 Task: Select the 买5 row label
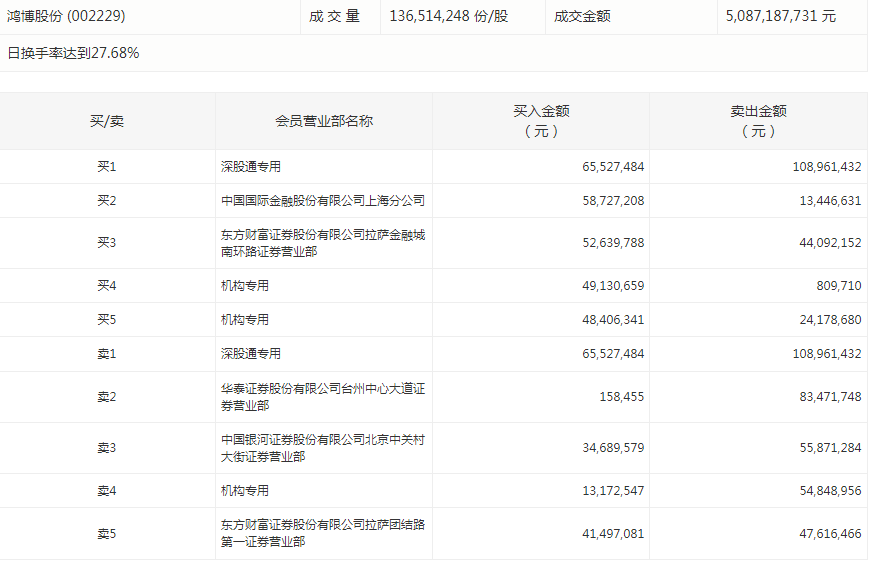pos(107,319)
